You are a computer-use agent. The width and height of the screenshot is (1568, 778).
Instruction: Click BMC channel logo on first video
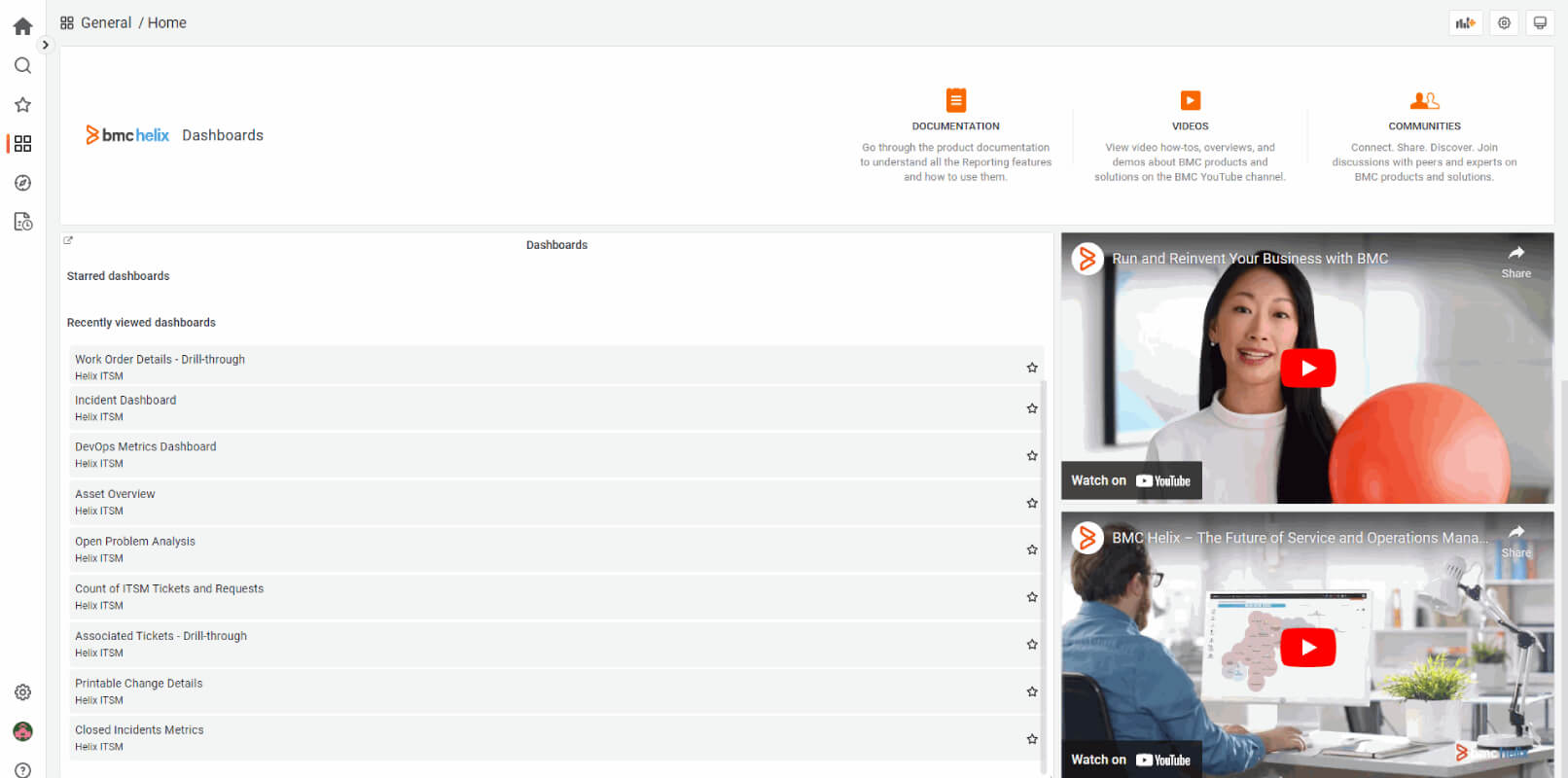click(x=1087, y=259)
